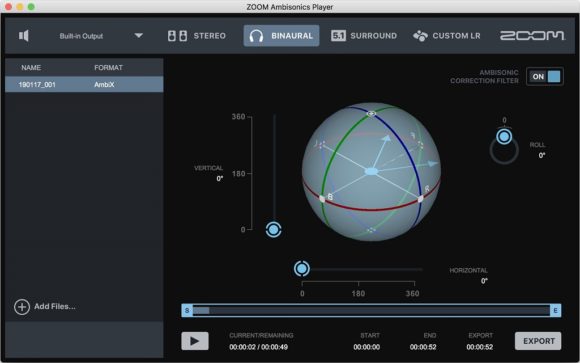The height and width of the screenshot is (363, 580).
Task: Click the Export button
Action: click(x=538, y=341)
